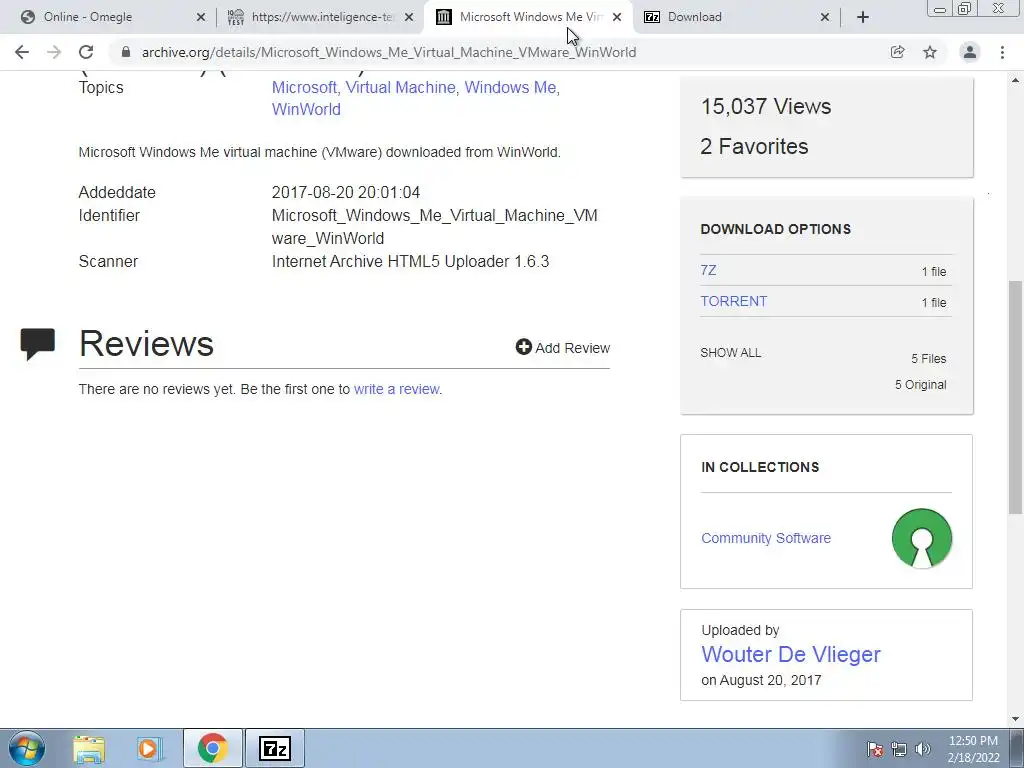Open the volume speaker tray icon
This screenshot has height=768, width=1024.
(x=922, y=749)
